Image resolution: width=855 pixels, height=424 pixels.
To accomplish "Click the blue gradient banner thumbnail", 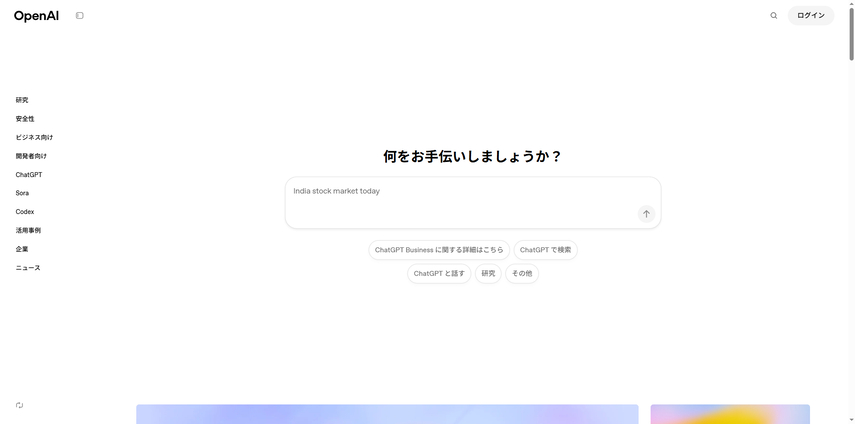I will pos(387,414).
